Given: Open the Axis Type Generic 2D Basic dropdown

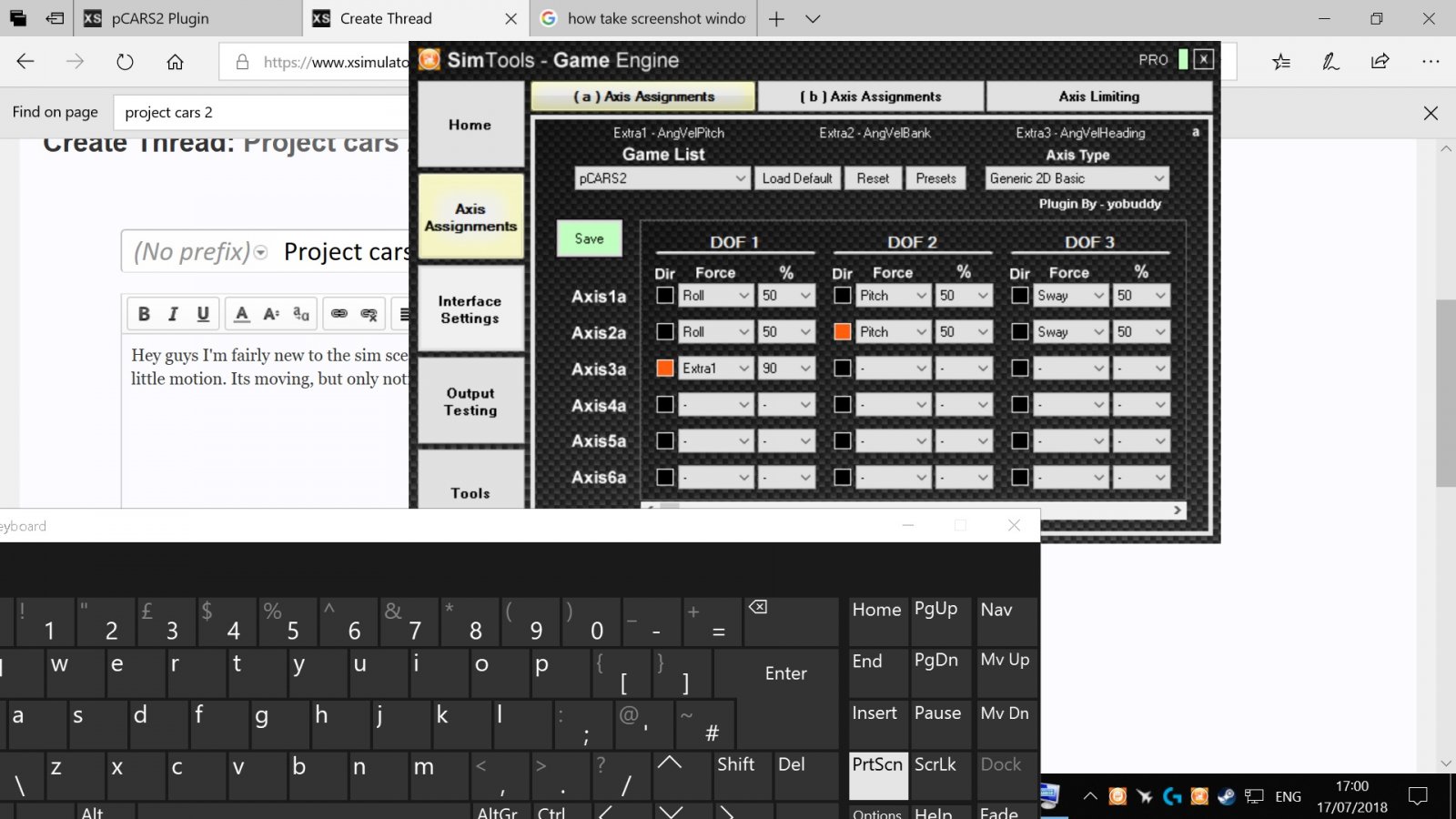Looking at the screenshot, I should 1077,178.
